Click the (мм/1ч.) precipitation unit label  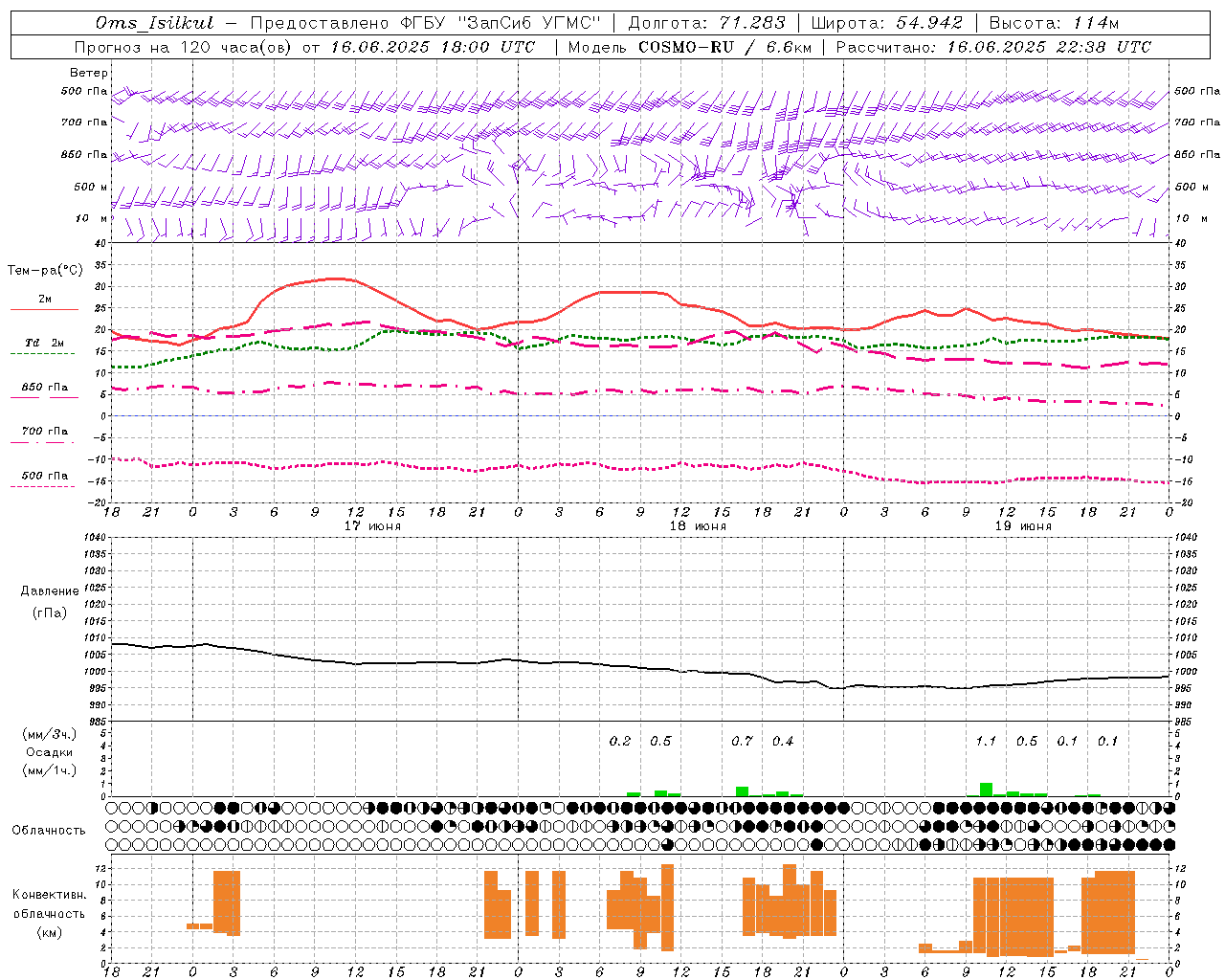tap(50, 770)
